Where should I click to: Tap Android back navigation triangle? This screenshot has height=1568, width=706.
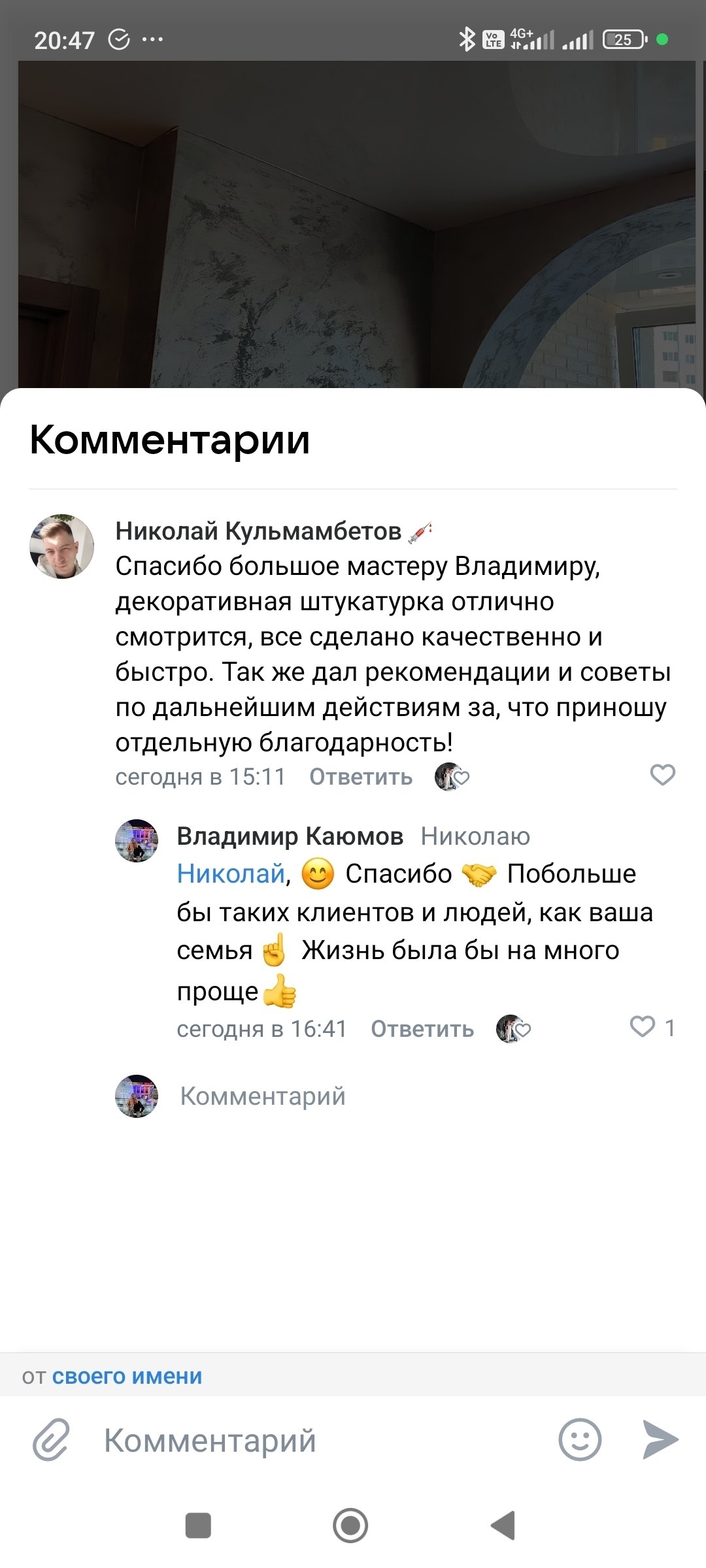503,1526
